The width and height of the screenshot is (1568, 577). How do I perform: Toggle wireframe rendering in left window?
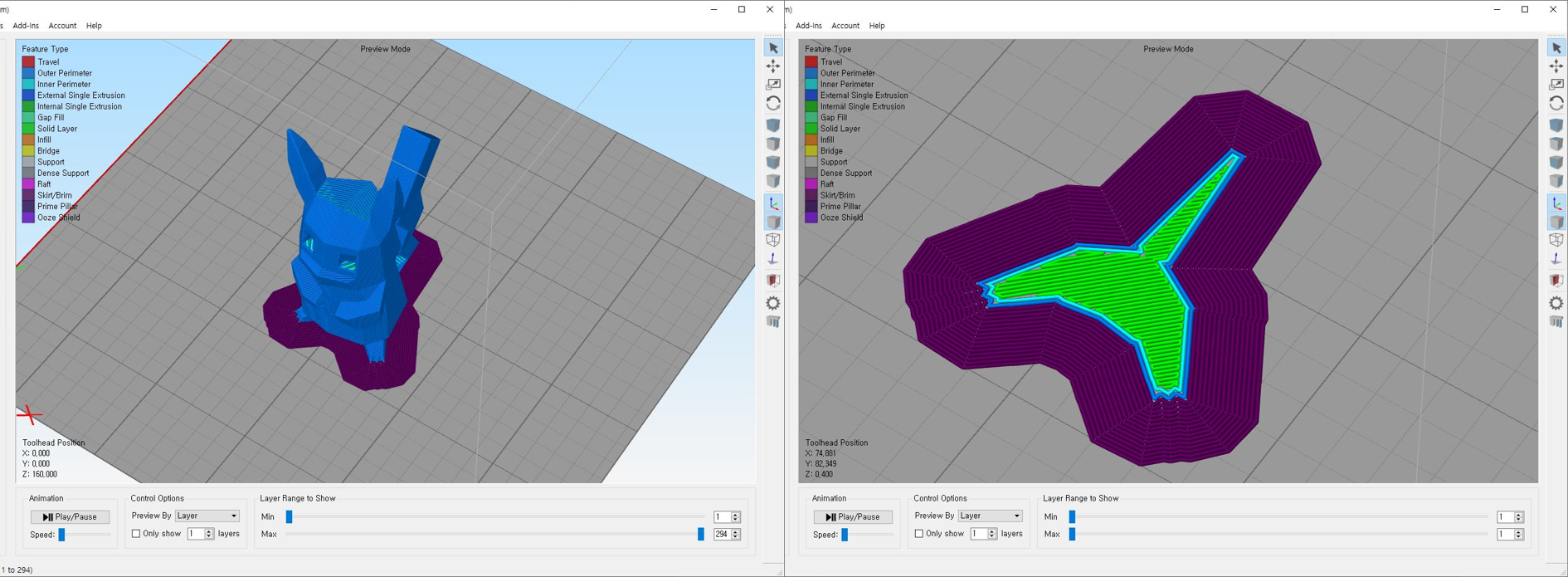coord(773,240)
